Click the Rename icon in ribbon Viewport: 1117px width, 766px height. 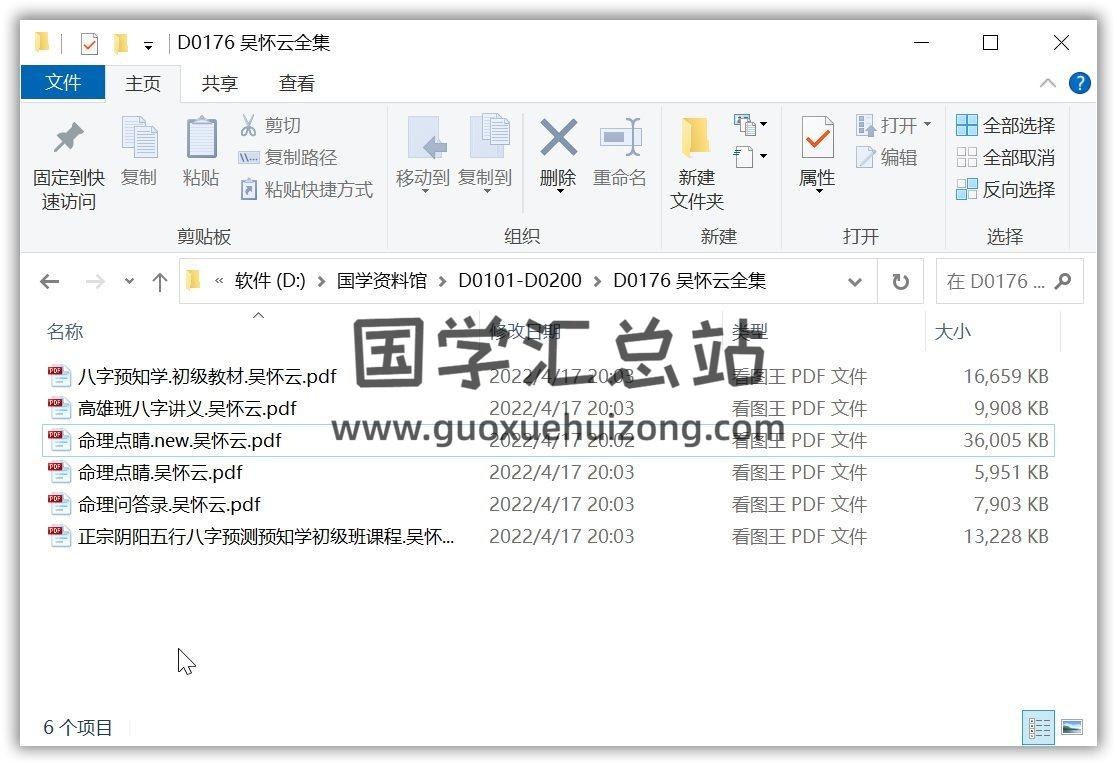click(620, 140)
